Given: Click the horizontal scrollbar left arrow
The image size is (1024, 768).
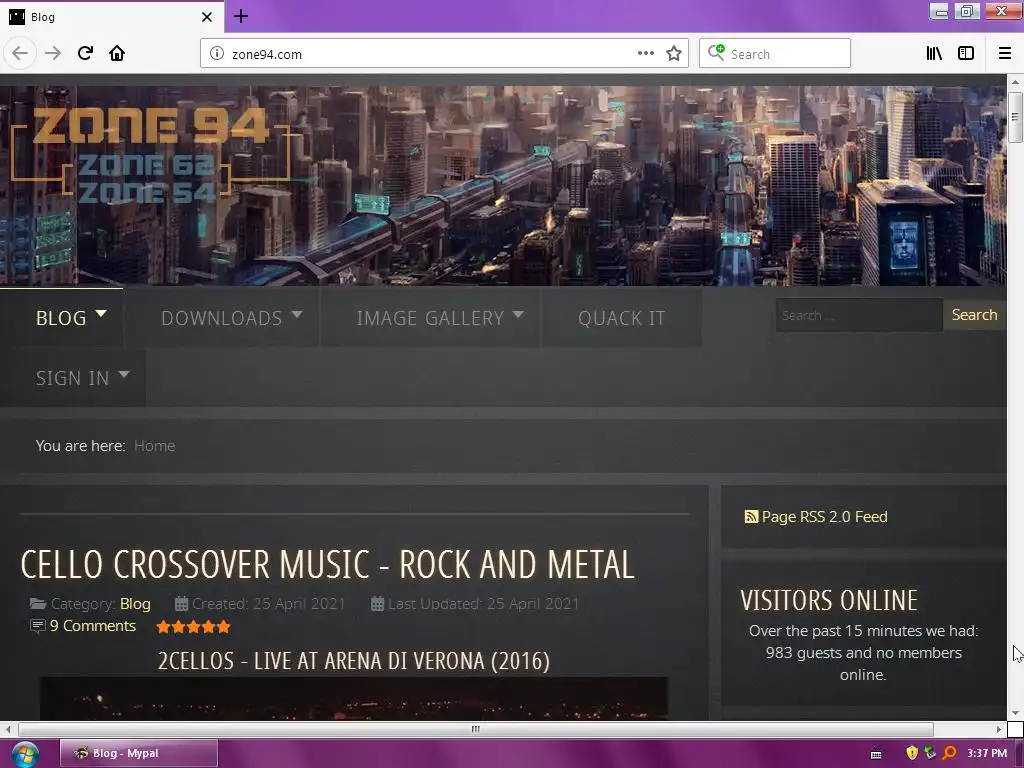Looking at the screenshot, I should pos(8,729).
